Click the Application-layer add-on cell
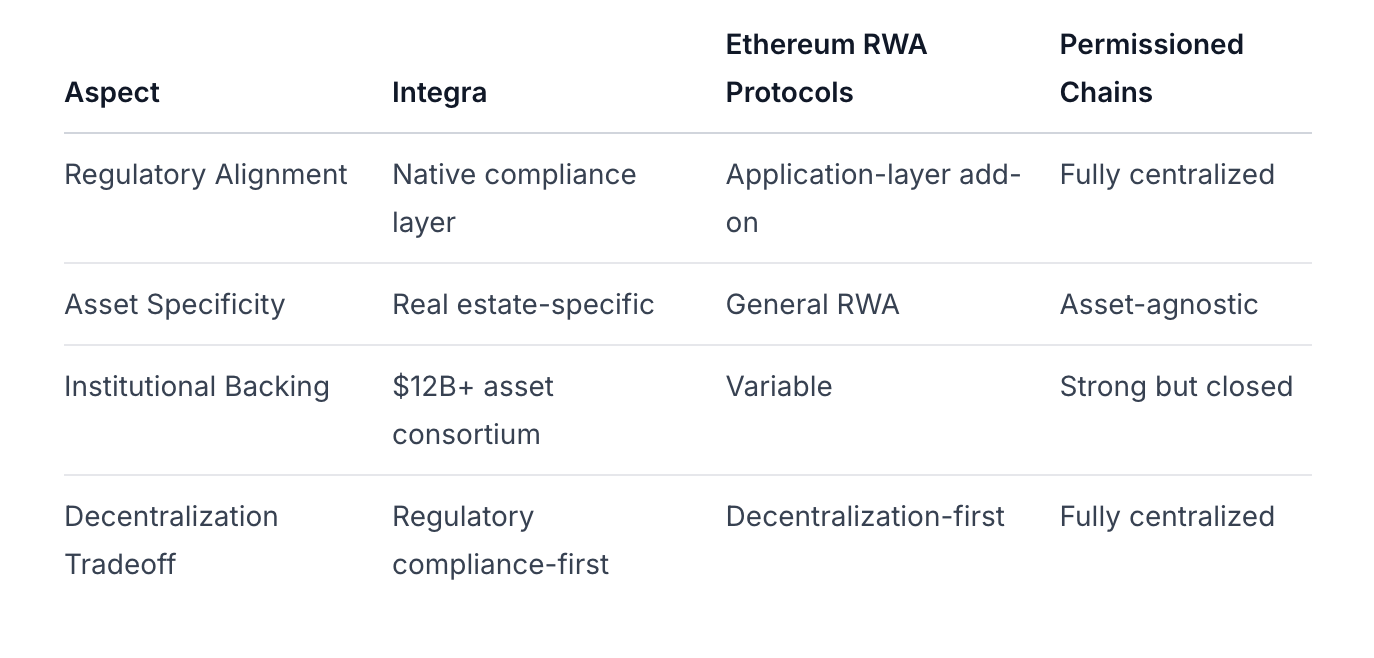1374x658 pixels. coord(873,198)
